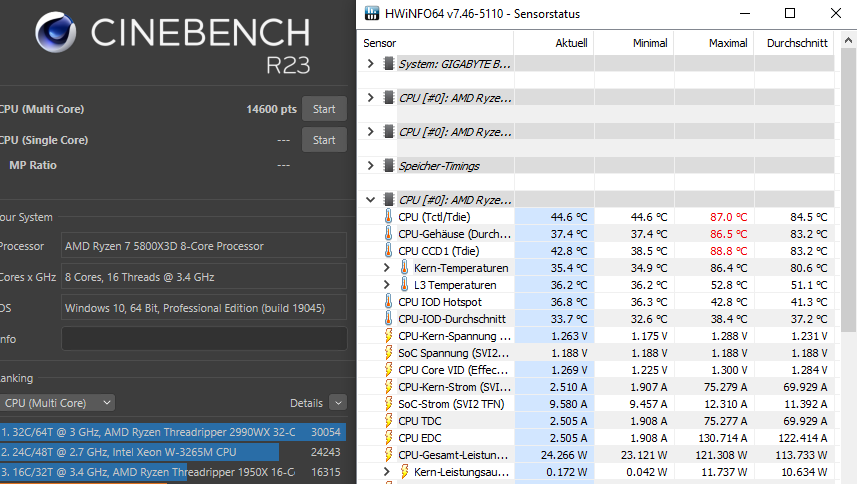Click lightning icon of SoC-Strom (SVI2 TFN)

point(389,404)
